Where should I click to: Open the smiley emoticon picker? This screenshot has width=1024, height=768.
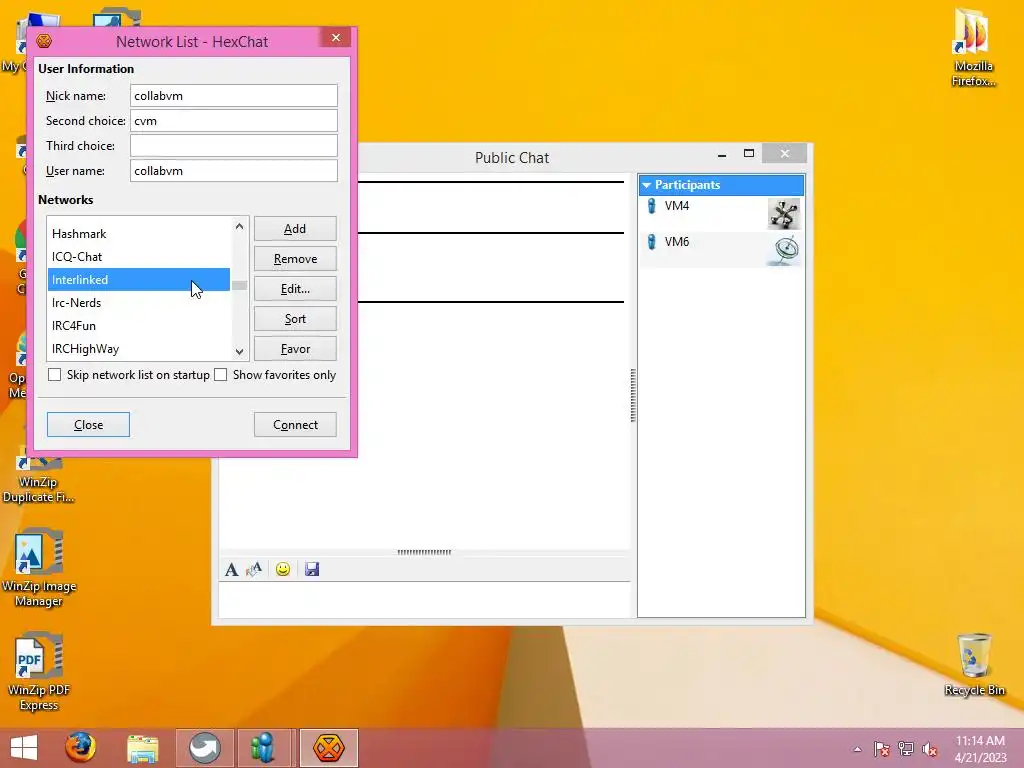[x=283, y=569]
